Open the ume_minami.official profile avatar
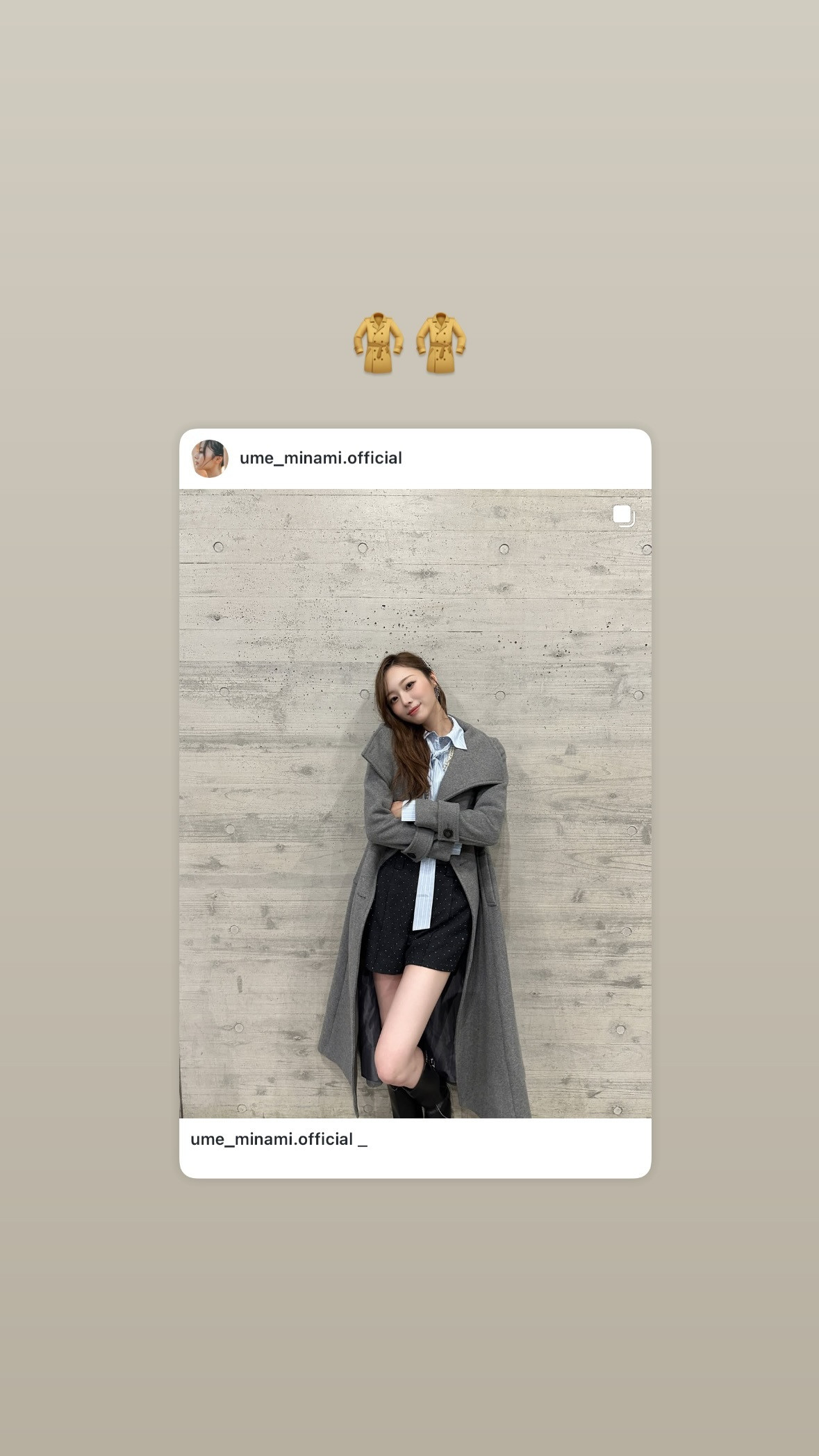This screenshot has width=819, height=1456. pyautogui.click(x=210, y=458)
